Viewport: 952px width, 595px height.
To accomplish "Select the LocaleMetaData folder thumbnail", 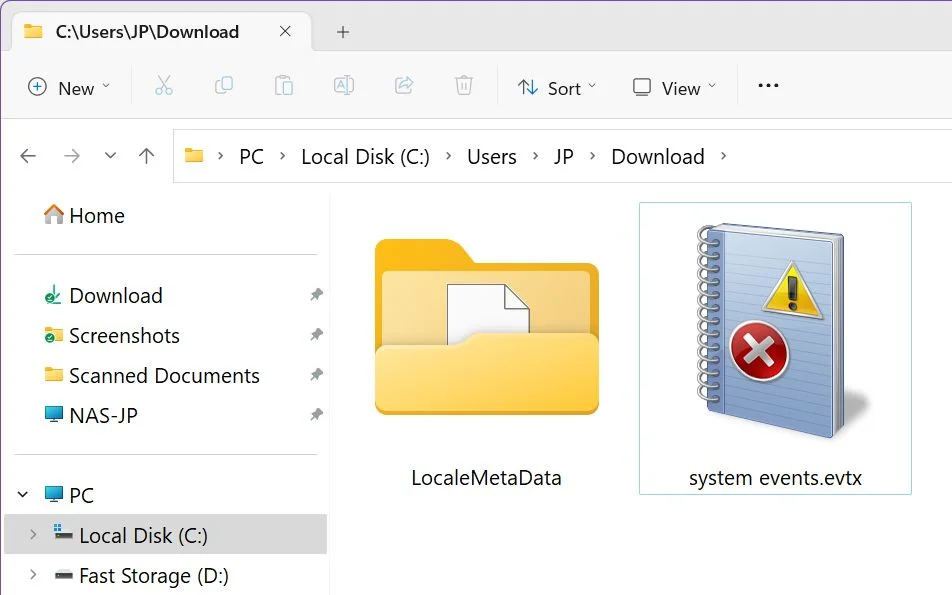I will coord(487,327).
